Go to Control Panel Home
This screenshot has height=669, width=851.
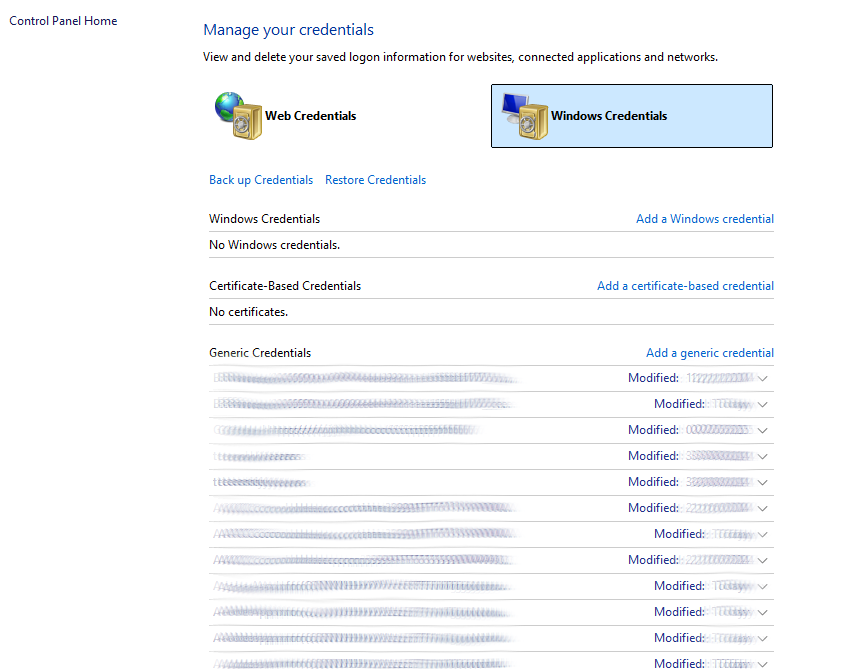[x=63, y=21]
